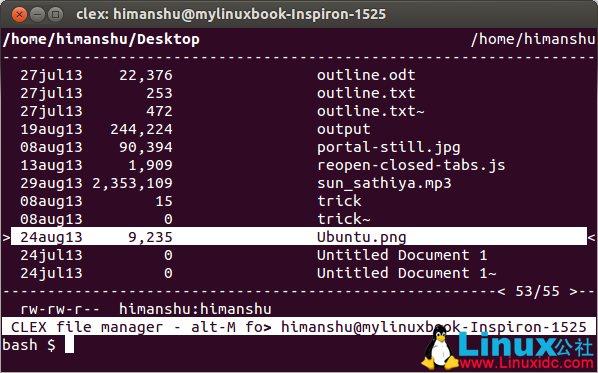The image size is (598, 373).
Task: Click the 13aug13 date entry
Action: pos(51,165)
